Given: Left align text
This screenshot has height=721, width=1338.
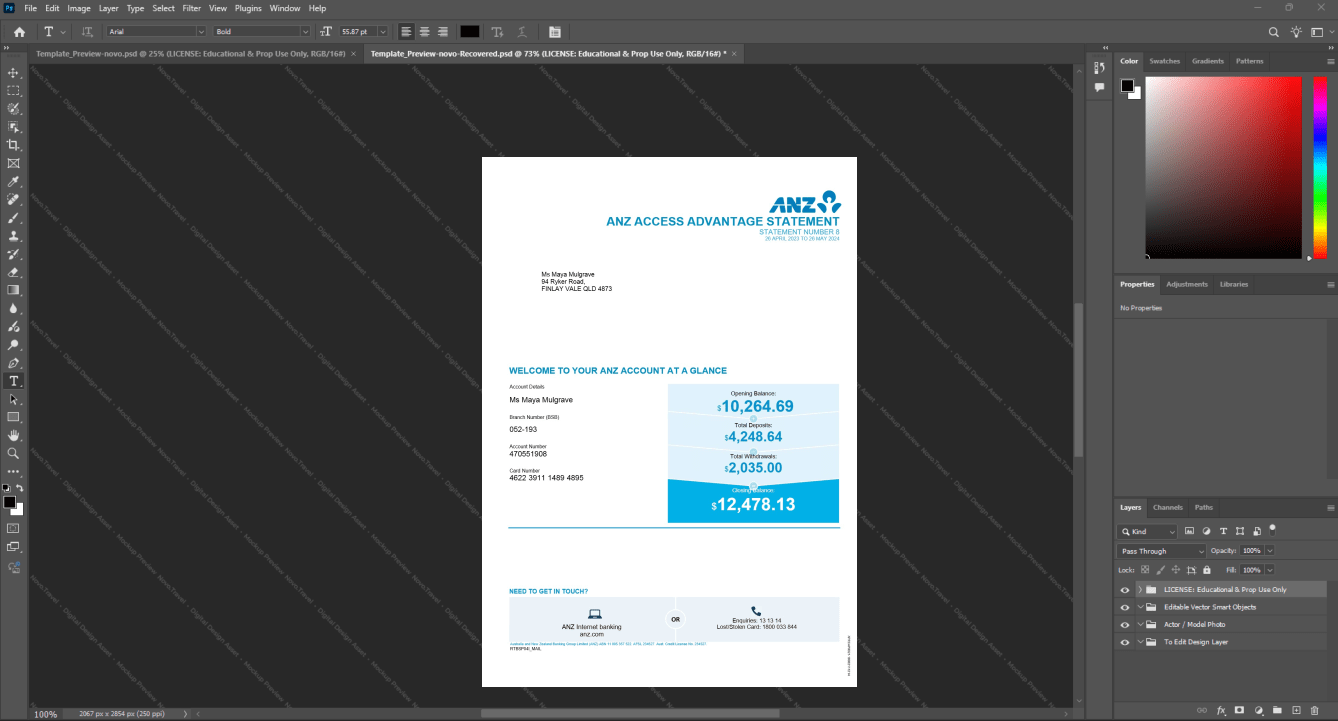Looking at the screenshot, I should click(405, 32).
